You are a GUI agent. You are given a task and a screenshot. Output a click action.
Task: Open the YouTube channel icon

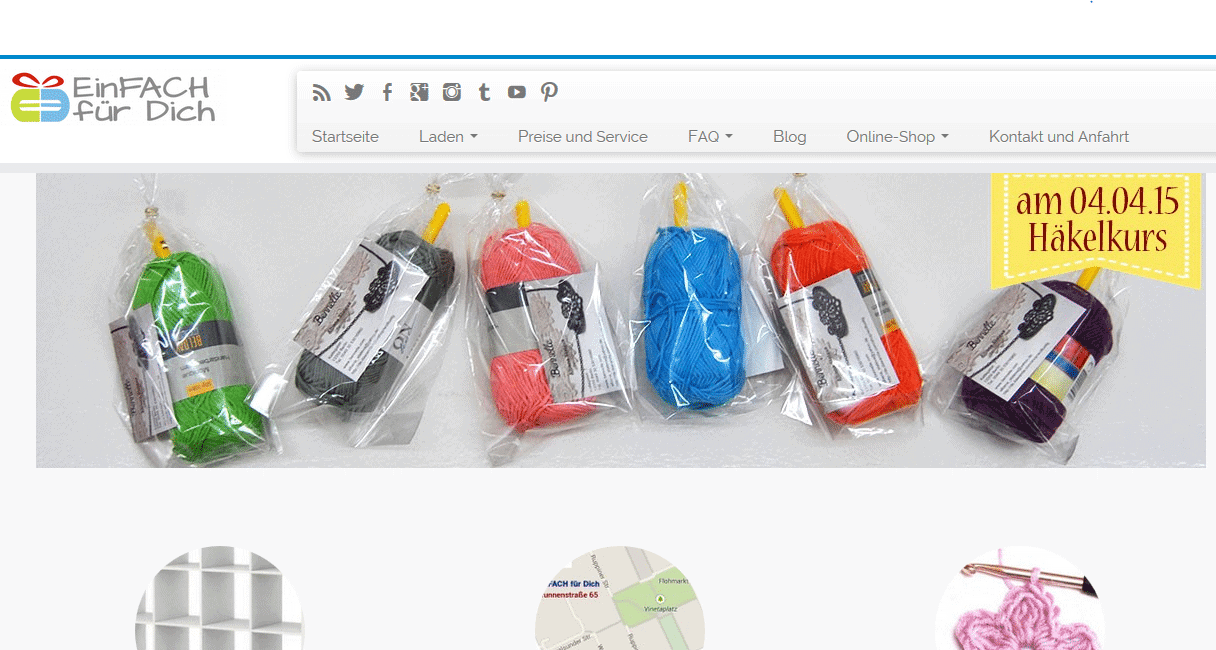pyautogui.click(x=516, y=92)
